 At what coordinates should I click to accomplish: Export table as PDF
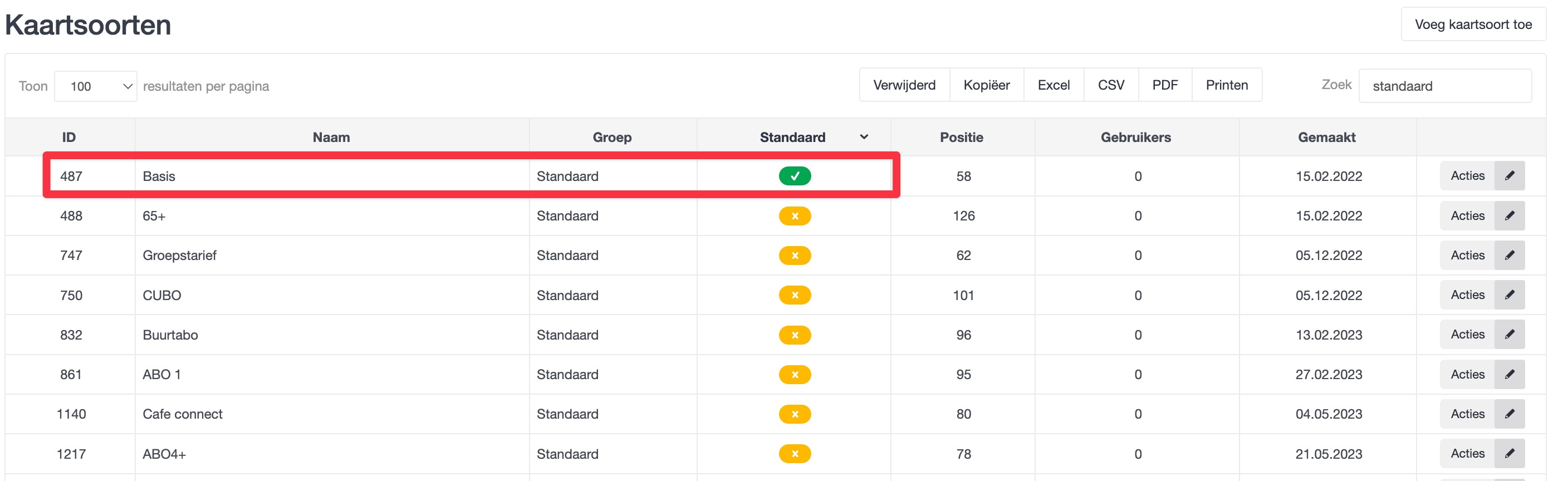point(1165,85)
